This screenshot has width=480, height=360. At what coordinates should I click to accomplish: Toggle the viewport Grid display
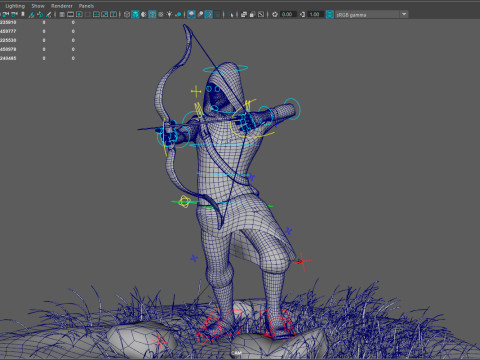[x=62, y=14]
